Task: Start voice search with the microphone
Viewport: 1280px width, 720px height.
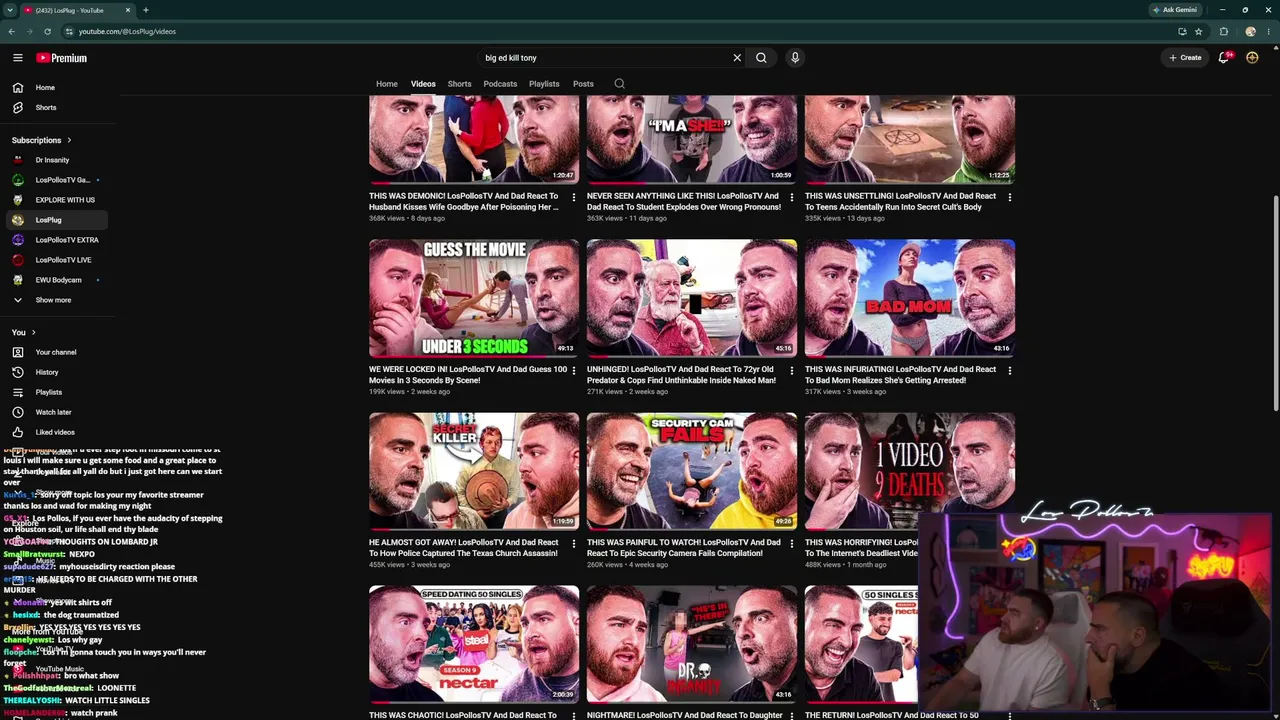Action: (795, 58)
